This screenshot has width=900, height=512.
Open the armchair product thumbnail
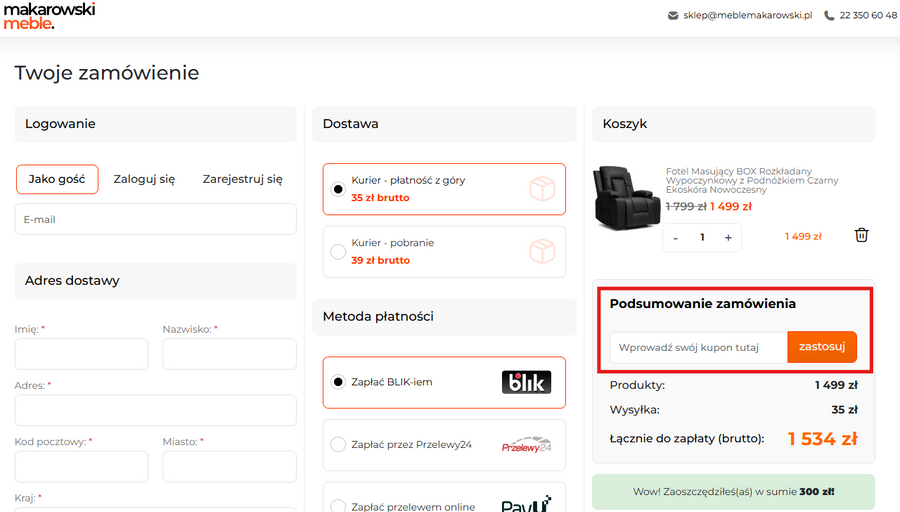tap(624, 195)
